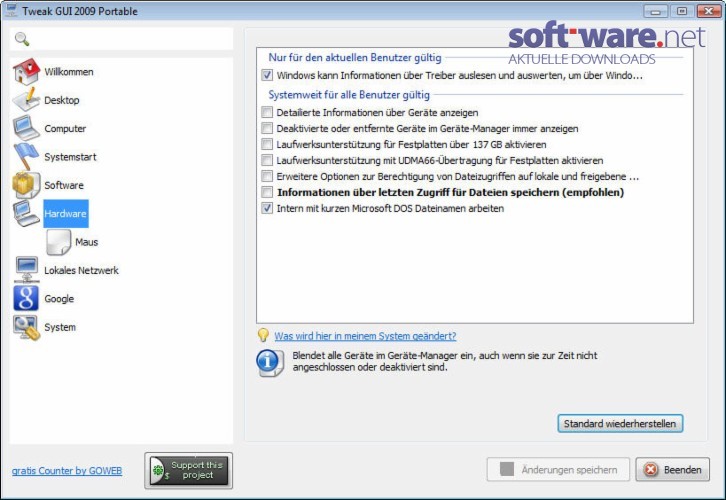The height and width of the screenshot is (500, 726).
Task: Open the System category
Action: pos(60,327)
